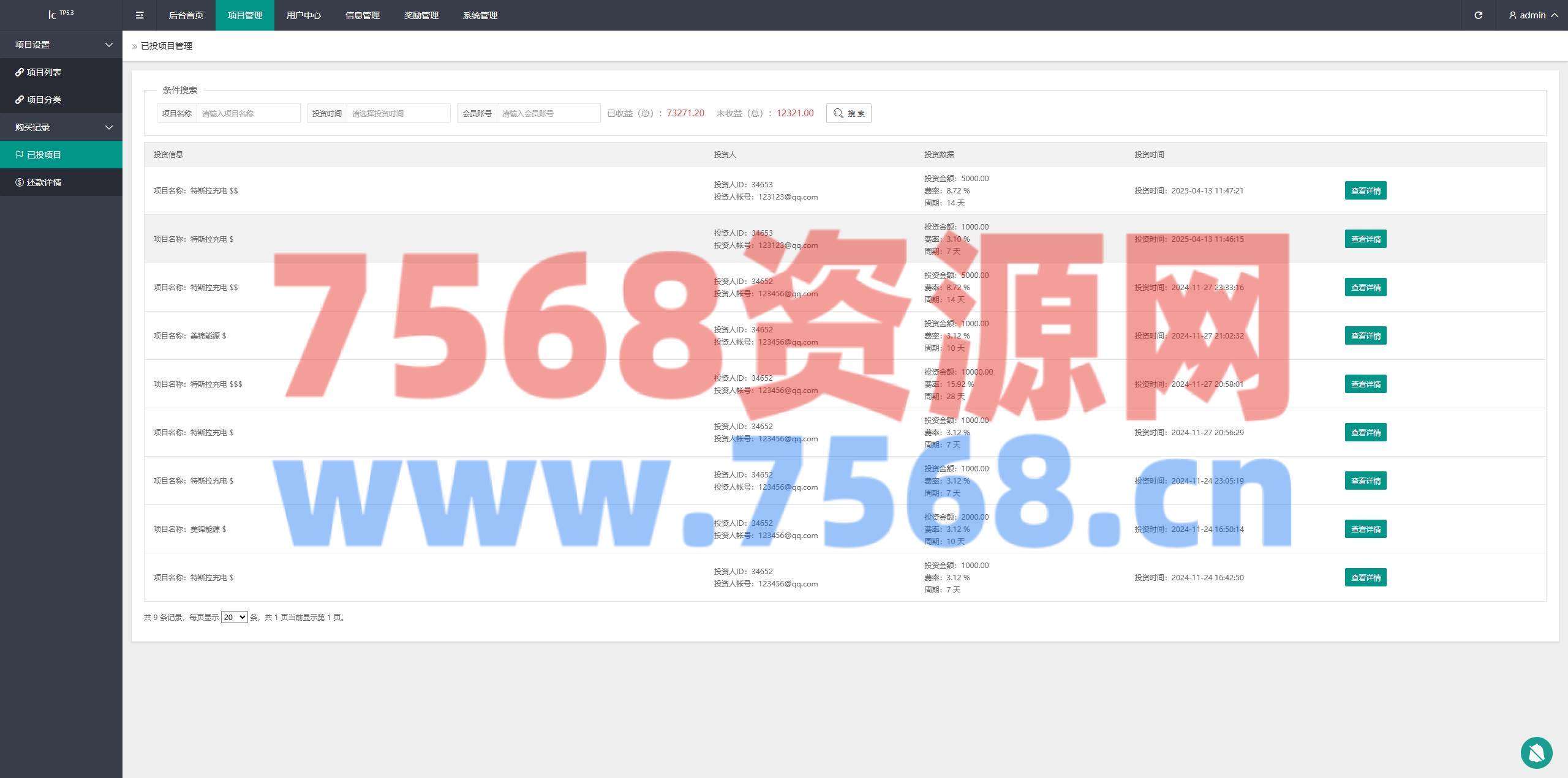Click 查看详情 for last row 16:42:50
The width and height of the screenshot is (1568, 778).
(x=1365, y=578)
